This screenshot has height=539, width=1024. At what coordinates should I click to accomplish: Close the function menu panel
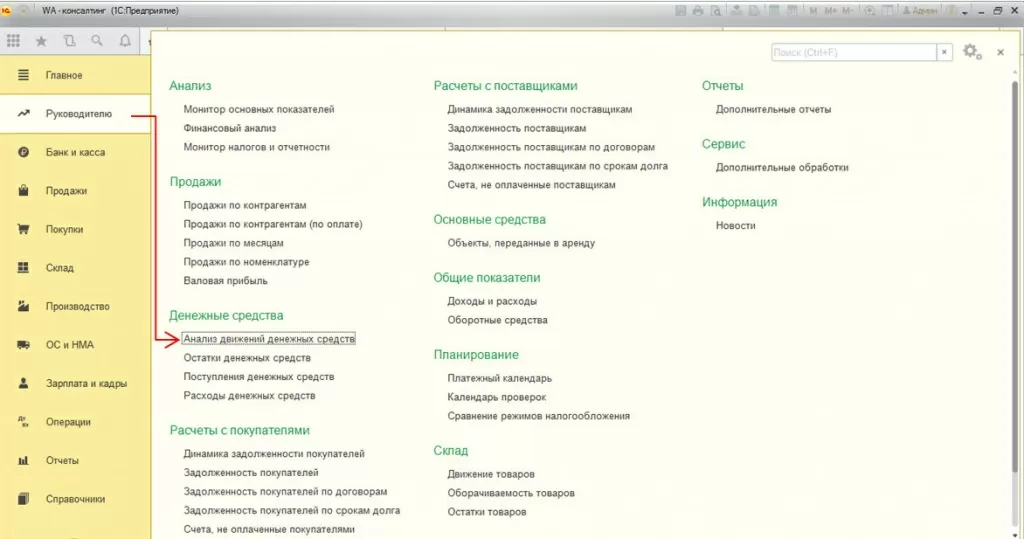pos(1000,52)
